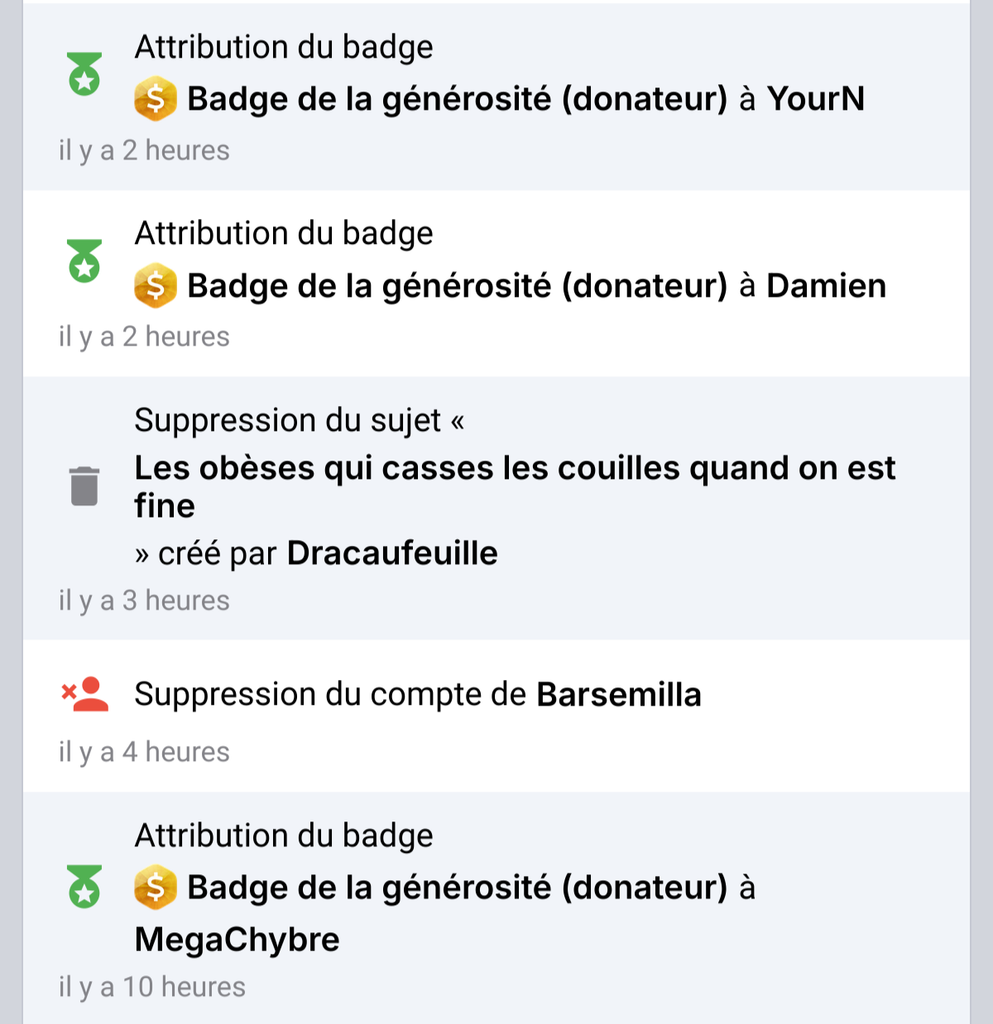Open YourN's user profile link
This screenshot has width=993, height=1024.
pos(815,99)
